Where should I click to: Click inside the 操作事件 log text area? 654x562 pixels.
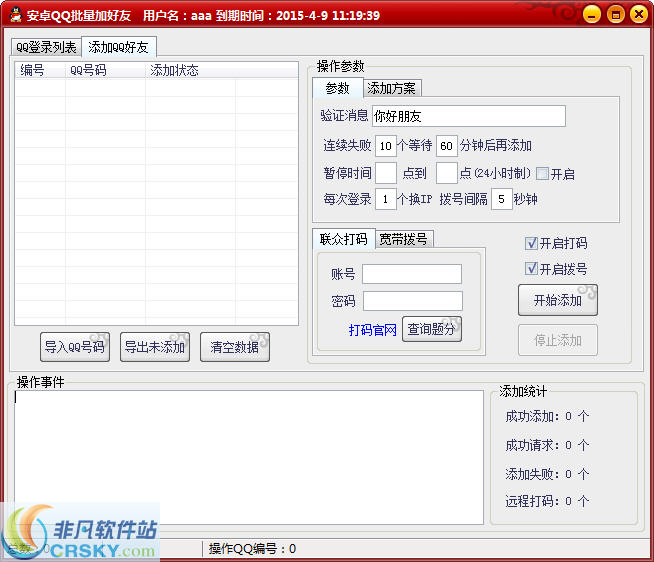(x=249, y=458)
